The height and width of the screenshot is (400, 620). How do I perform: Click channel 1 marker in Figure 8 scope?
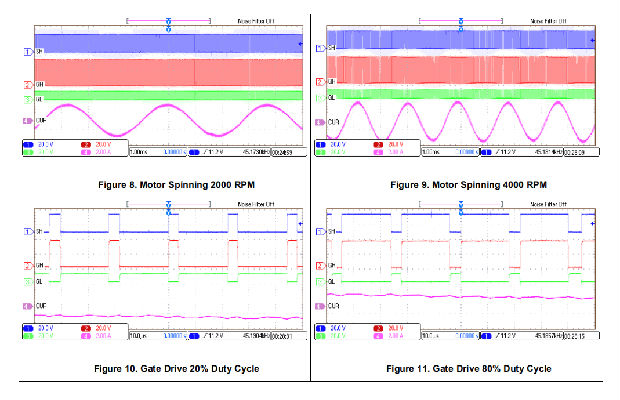pos(27,49)
